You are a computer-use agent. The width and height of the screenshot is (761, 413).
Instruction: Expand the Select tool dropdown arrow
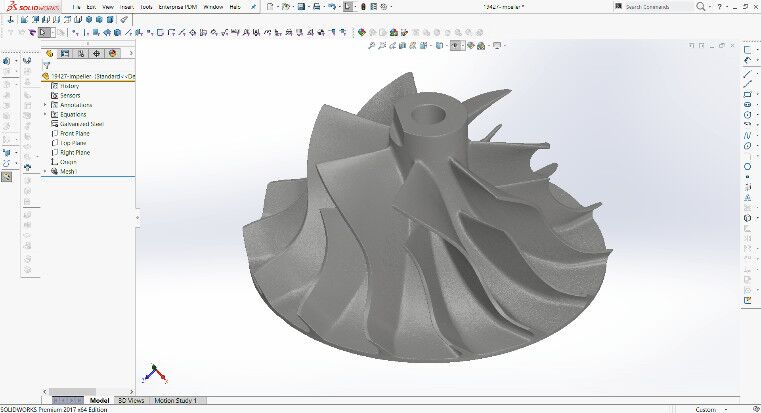[52, 33]
